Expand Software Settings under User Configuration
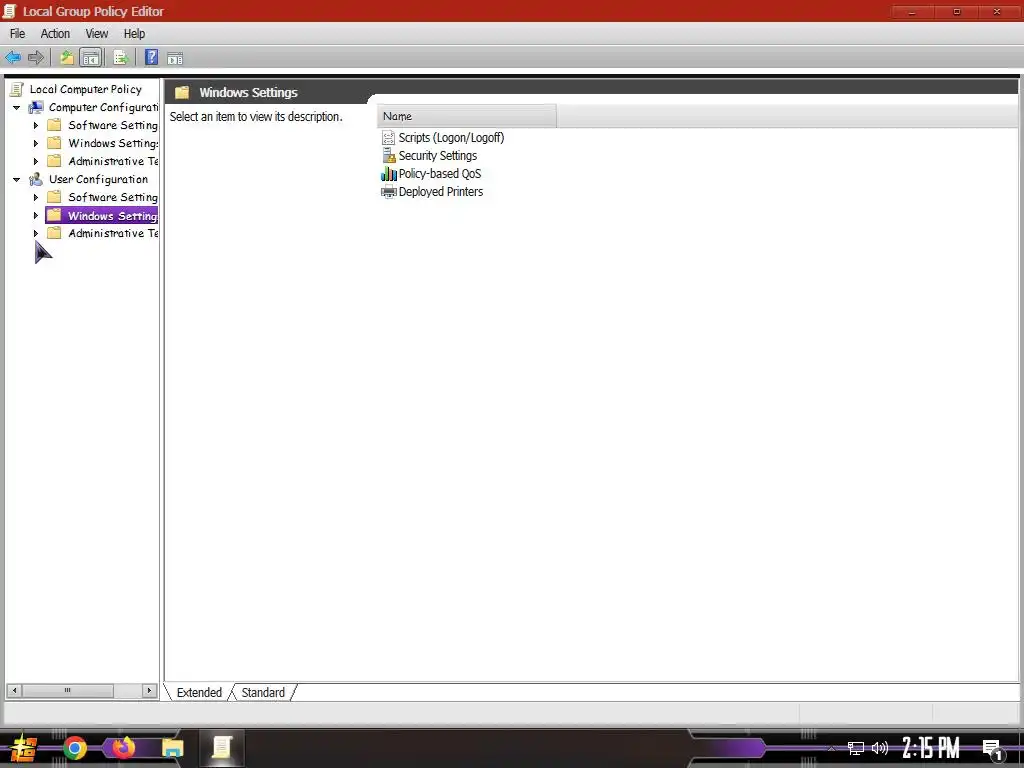This screenshot has height=768, width=1024. coord(36,197)
